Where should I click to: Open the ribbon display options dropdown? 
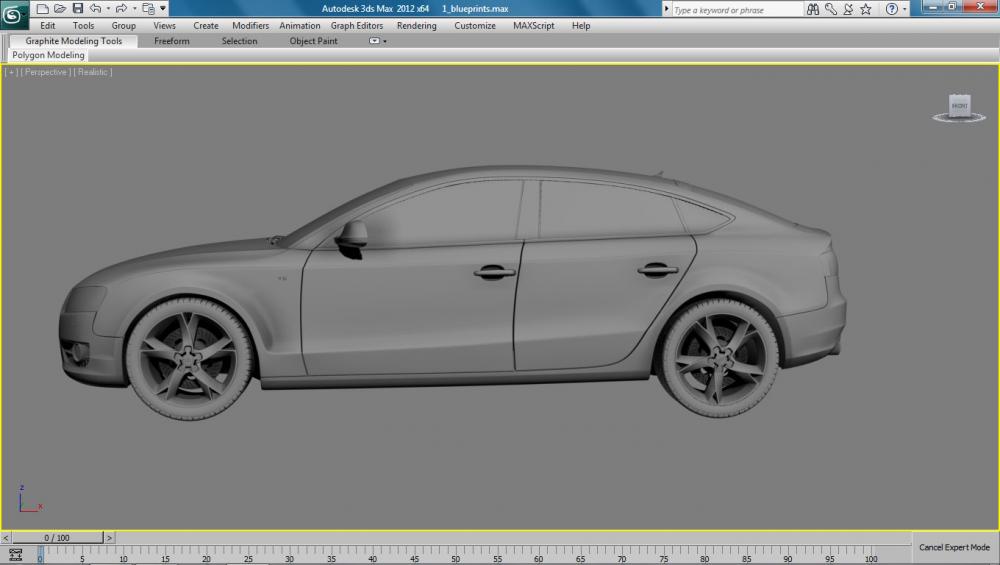pyautogui.click(x=376, y=41)
